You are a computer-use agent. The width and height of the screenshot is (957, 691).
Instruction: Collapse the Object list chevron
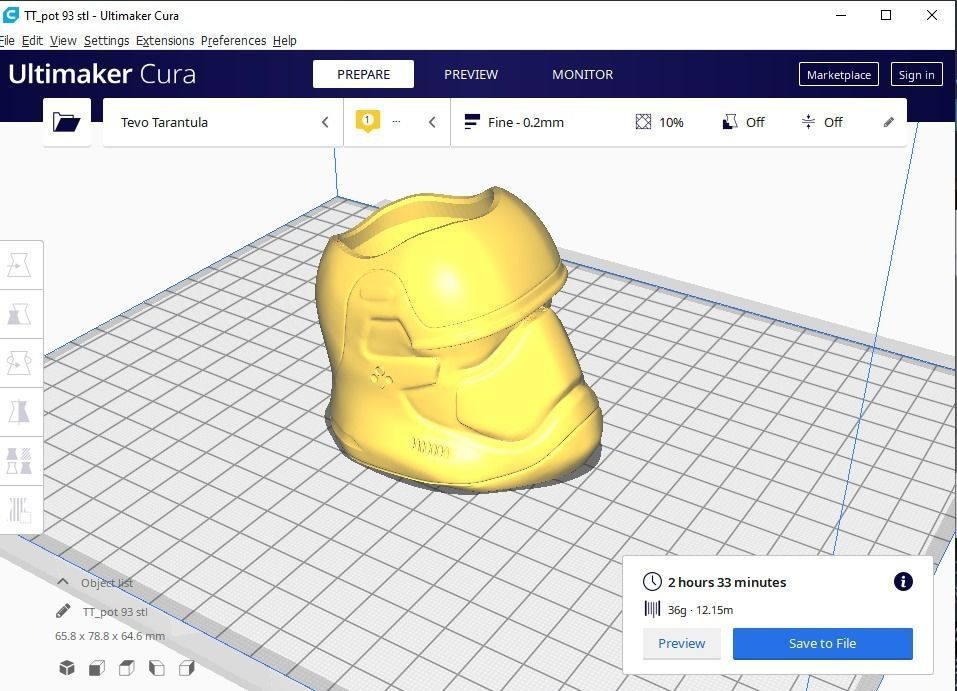[62, 582]
